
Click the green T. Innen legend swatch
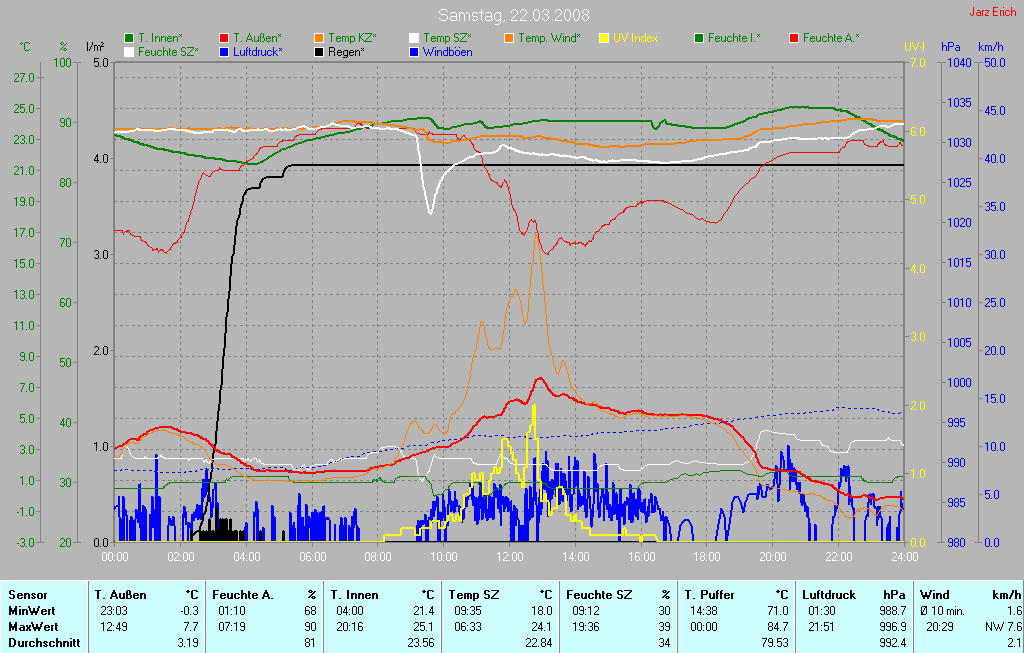[x=129, y=38]
